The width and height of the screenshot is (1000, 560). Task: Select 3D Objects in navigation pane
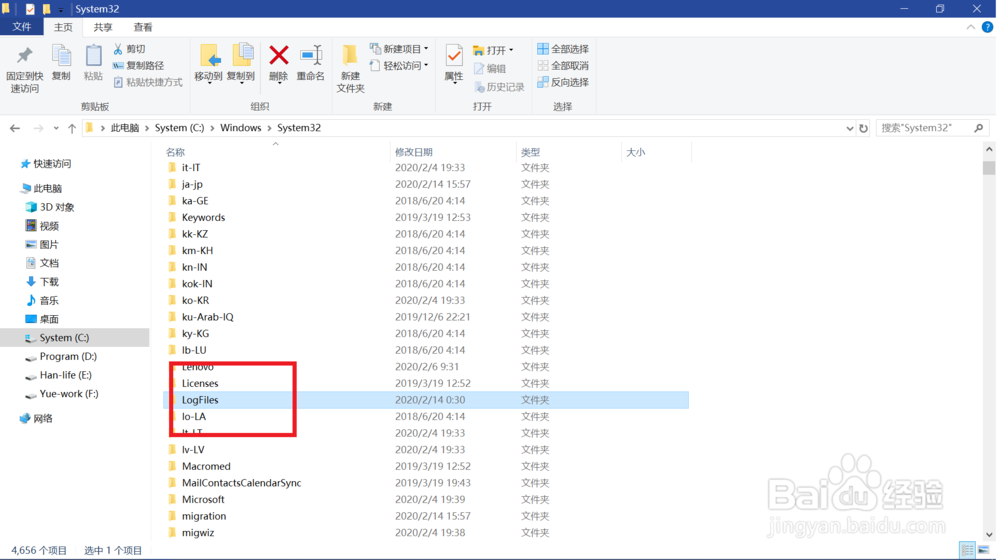50,207
